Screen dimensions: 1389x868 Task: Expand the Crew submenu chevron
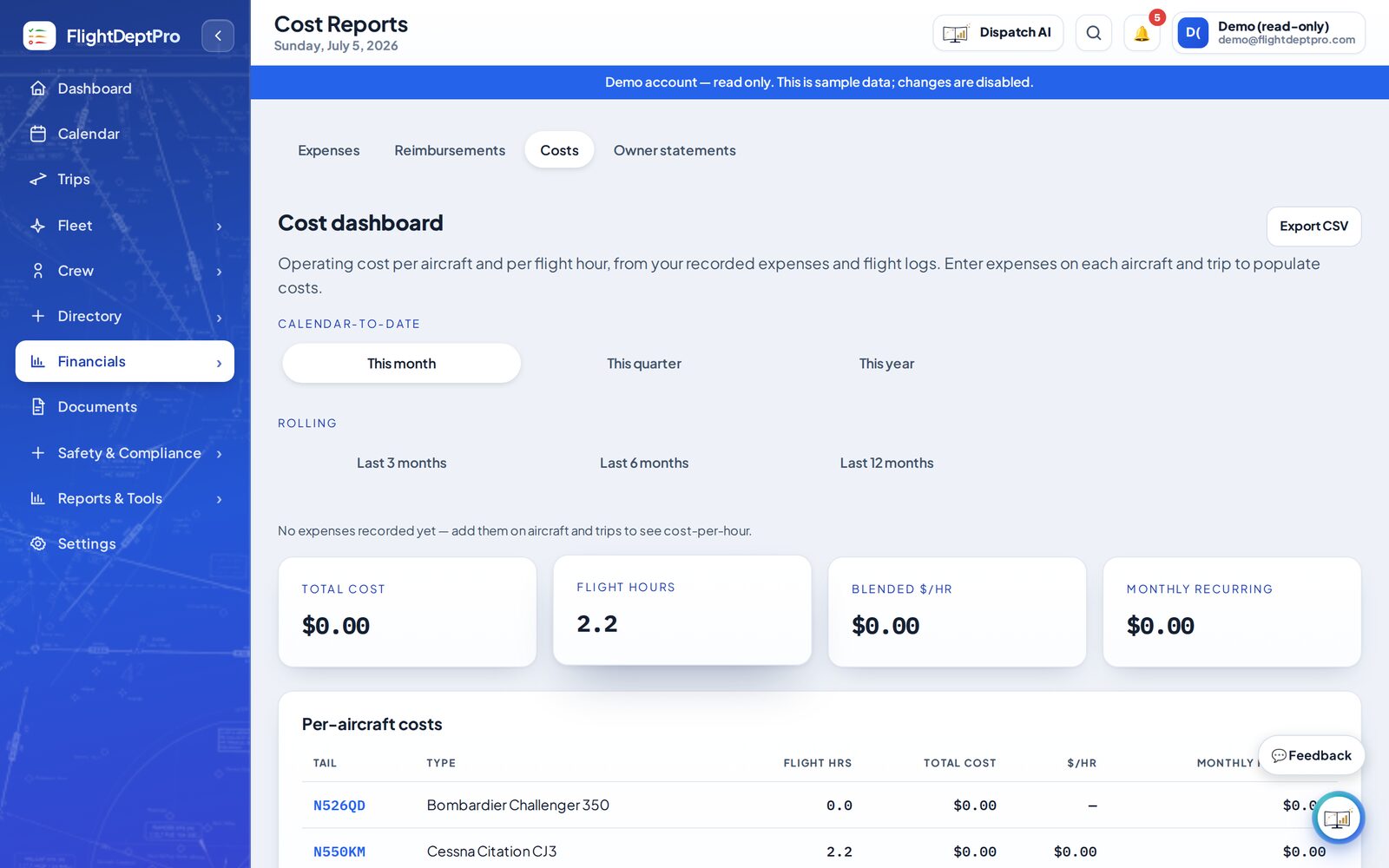click(219, 272)
